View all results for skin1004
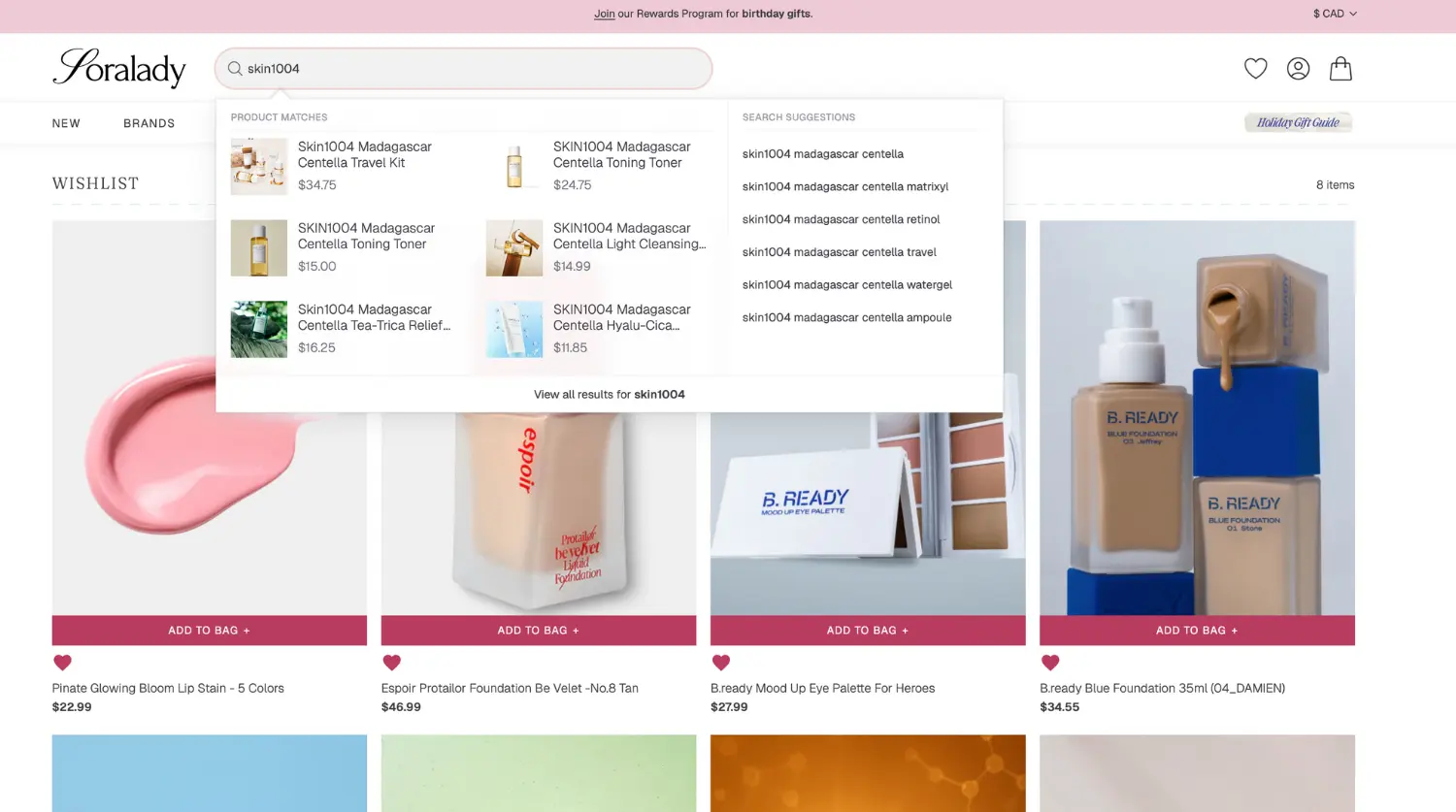Screen dimensions: 1456x812 click(x=610, y=394)
